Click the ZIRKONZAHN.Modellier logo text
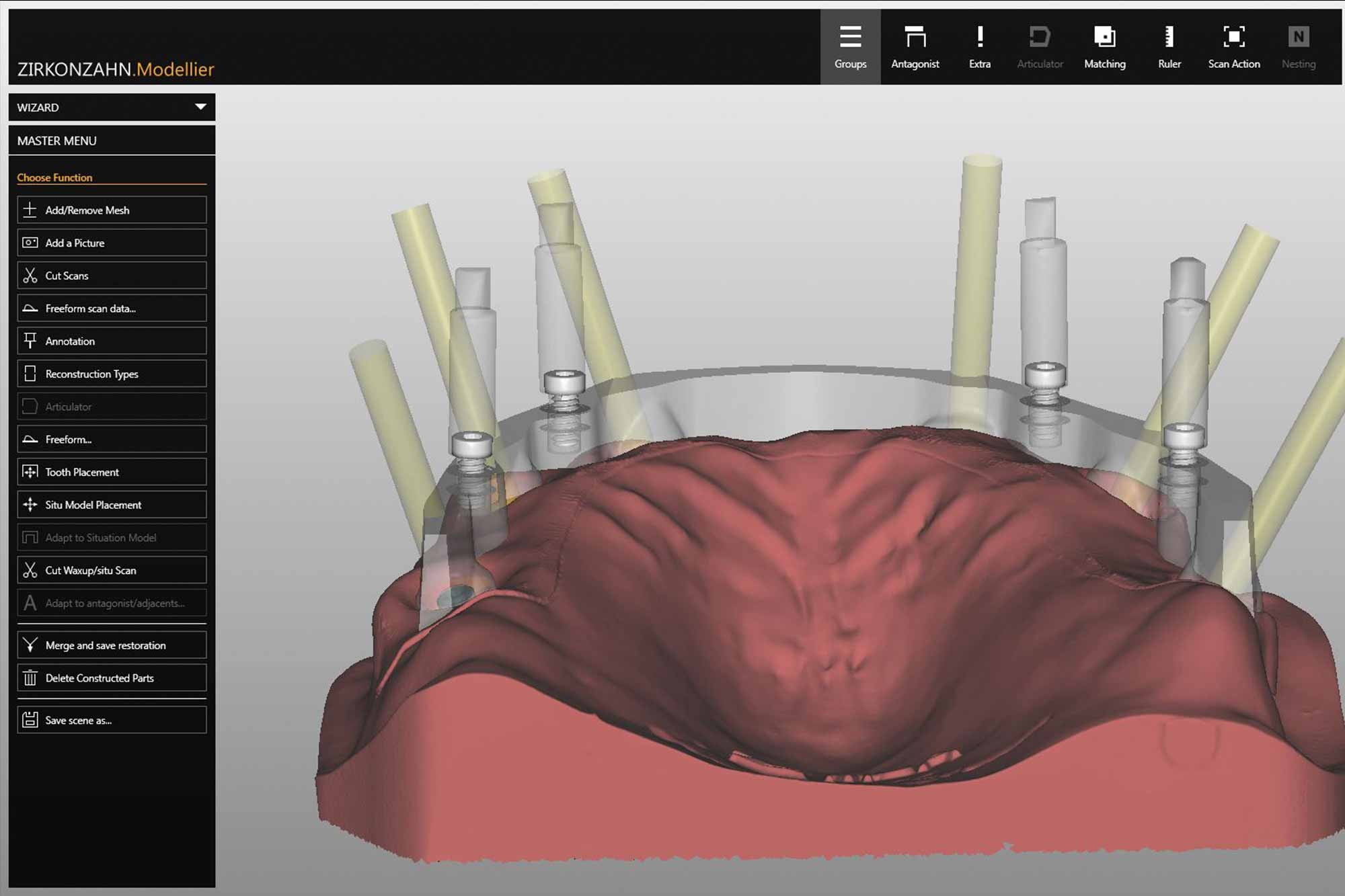This screenshot has width=1345, height=896. [116, 69]
